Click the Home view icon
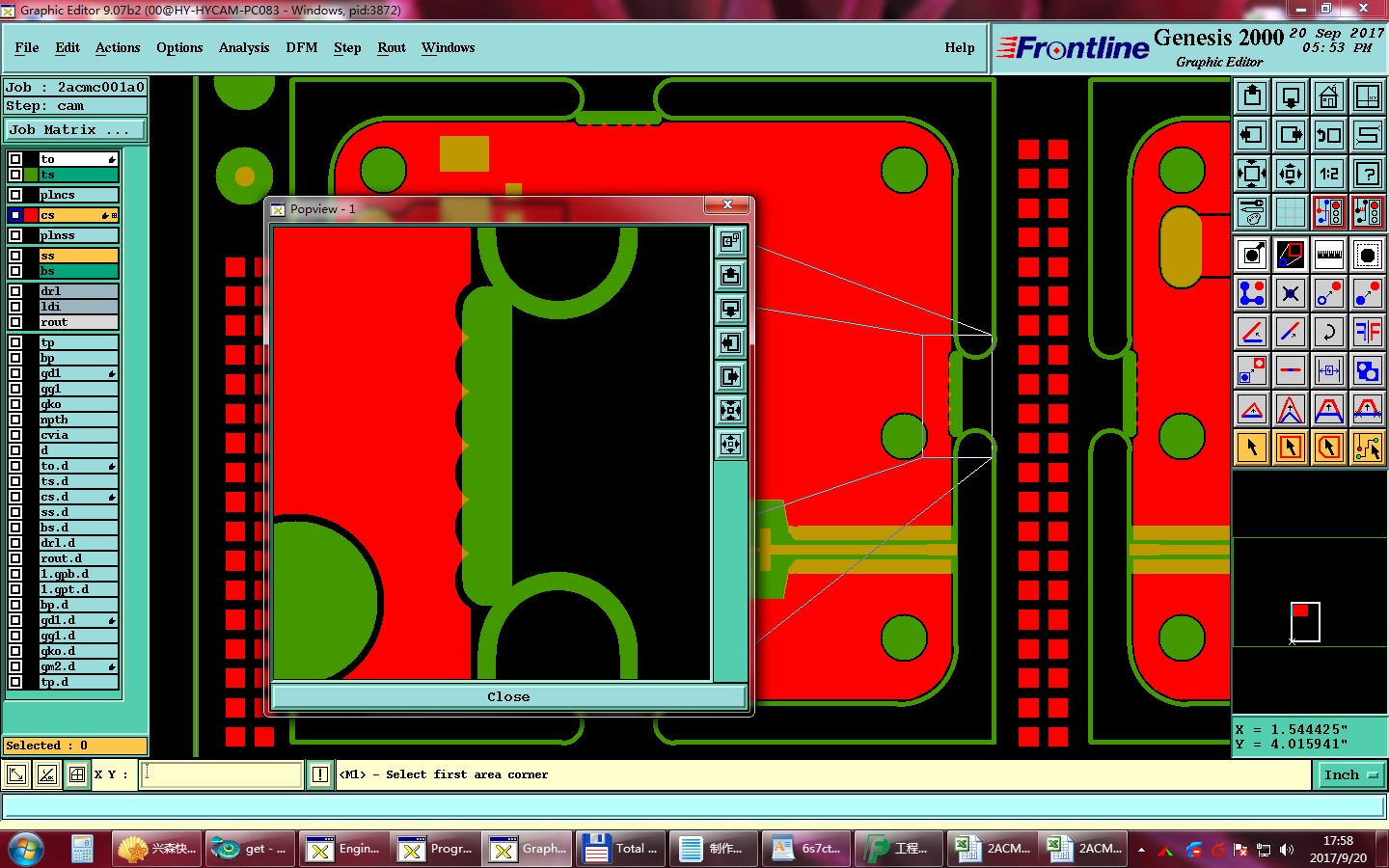1389x868 pixels. coord(1328,96)
